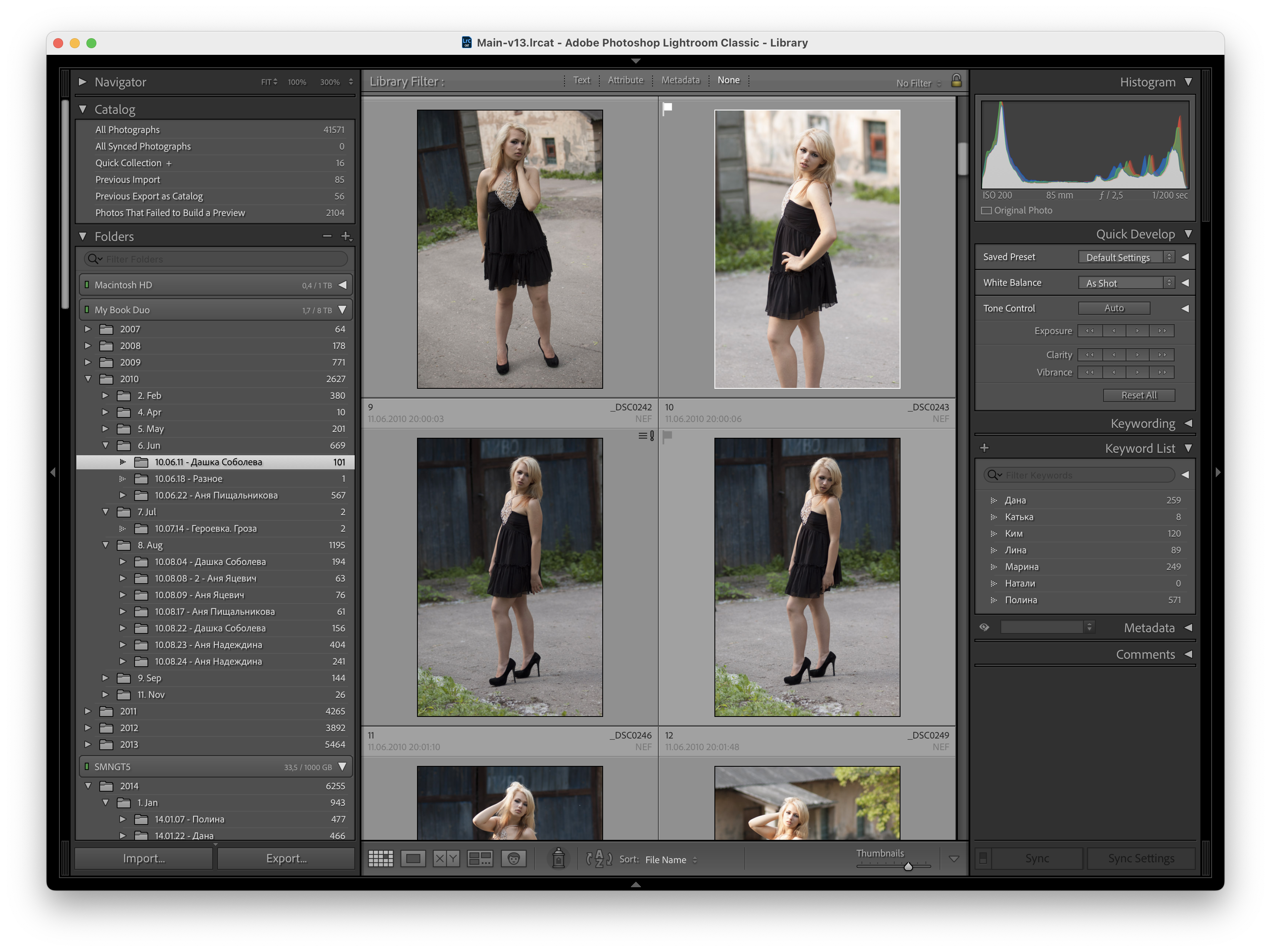The height and width of the screenshot is (952, 1271).
Task: Switch to Grid view
Action: coord(380,859)
